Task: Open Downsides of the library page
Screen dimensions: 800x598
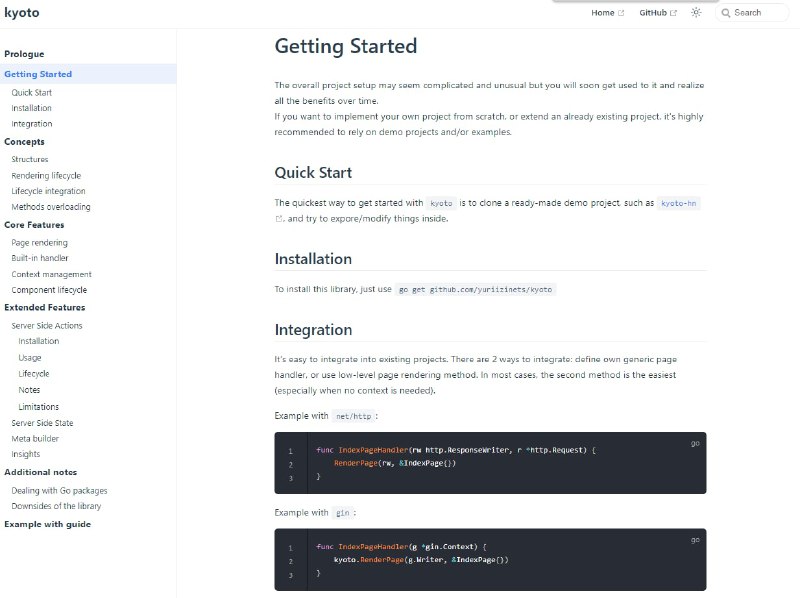Action: click(x=56, y=506)
